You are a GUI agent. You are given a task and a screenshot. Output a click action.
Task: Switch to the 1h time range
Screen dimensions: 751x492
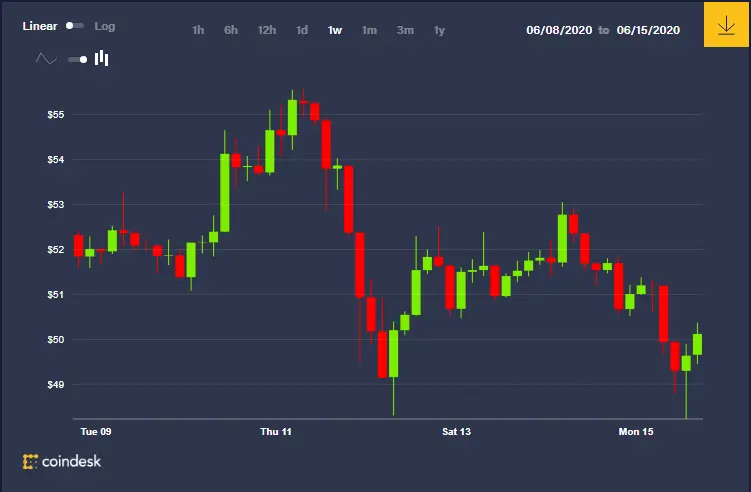pyautogui.click(x=198, y=30)
